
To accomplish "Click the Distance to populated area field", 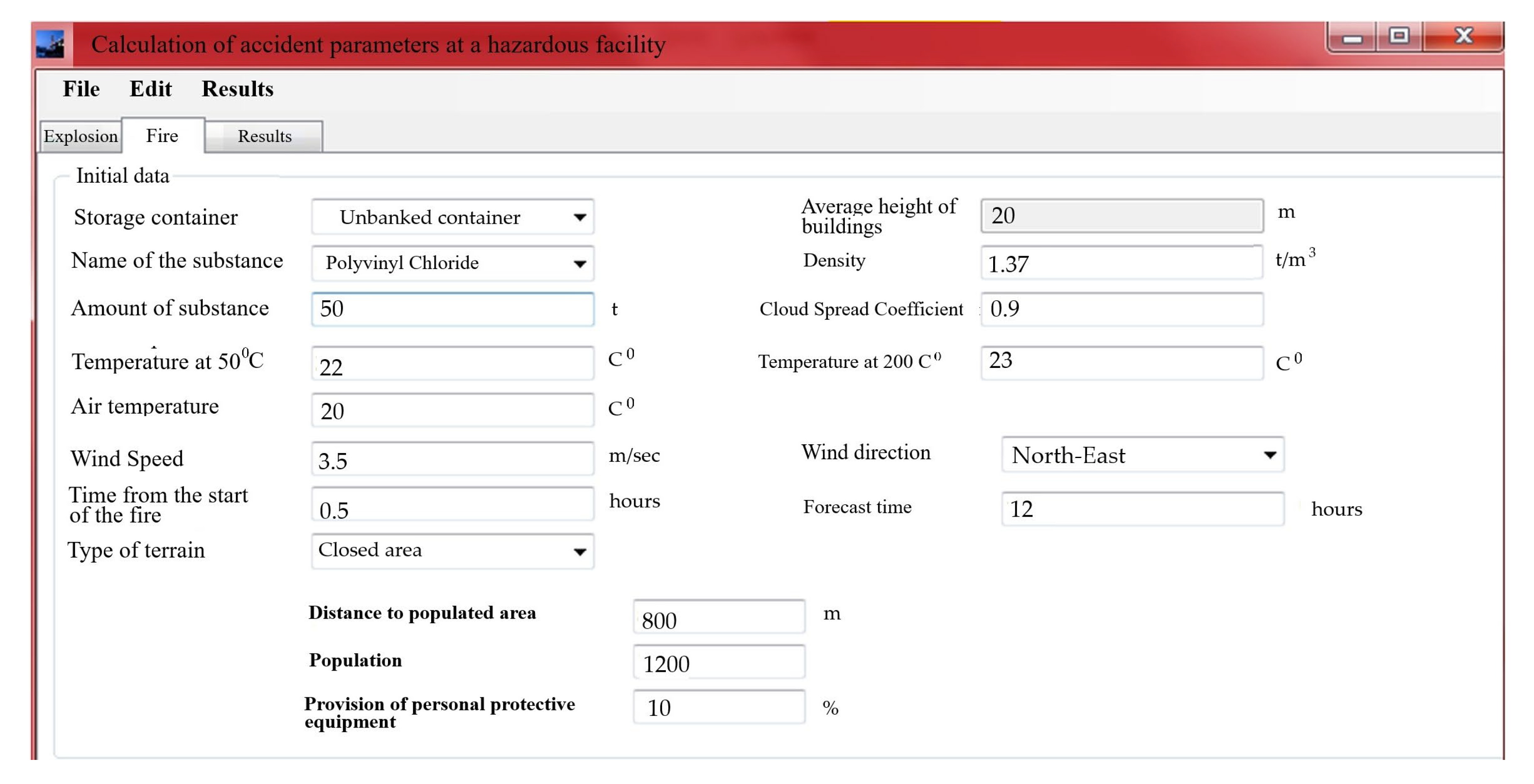I will tap(719, 618).
